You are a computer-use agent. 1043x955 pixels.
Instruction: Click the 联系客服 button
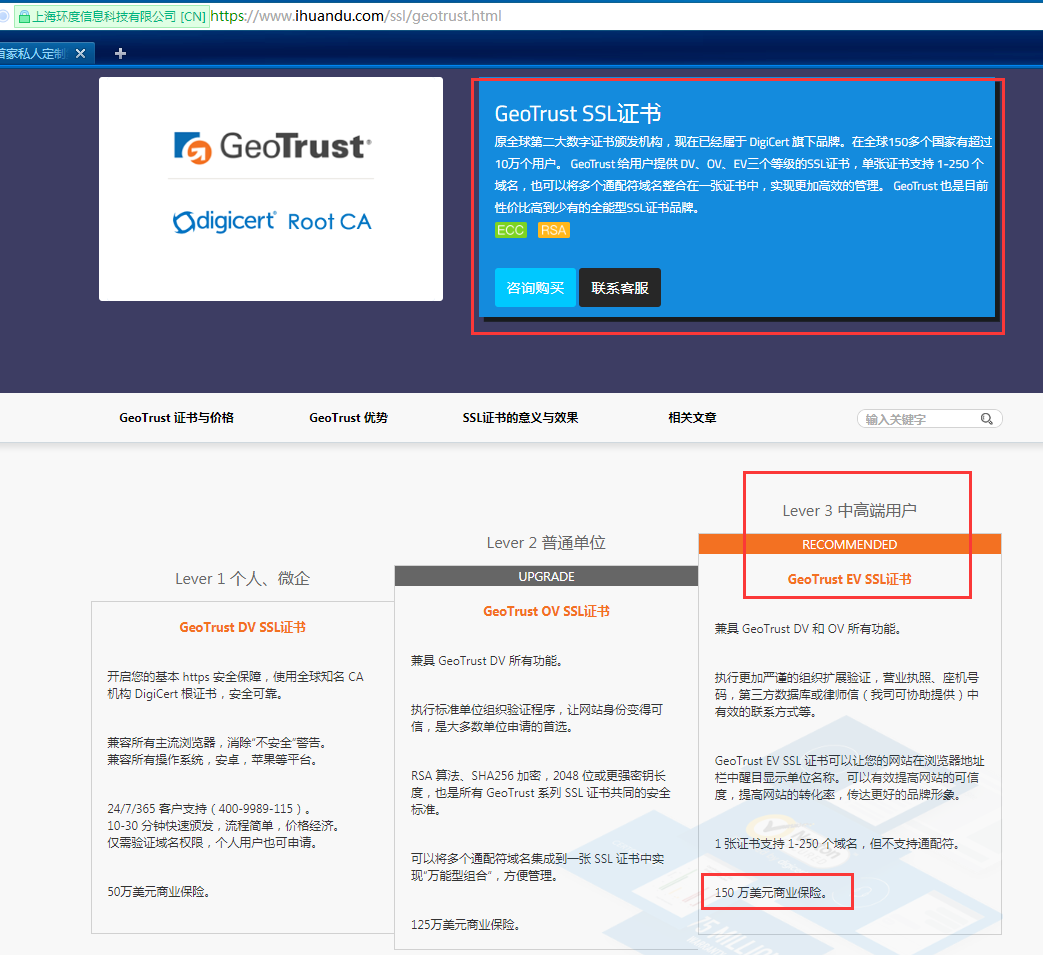(x=620, y=287)
